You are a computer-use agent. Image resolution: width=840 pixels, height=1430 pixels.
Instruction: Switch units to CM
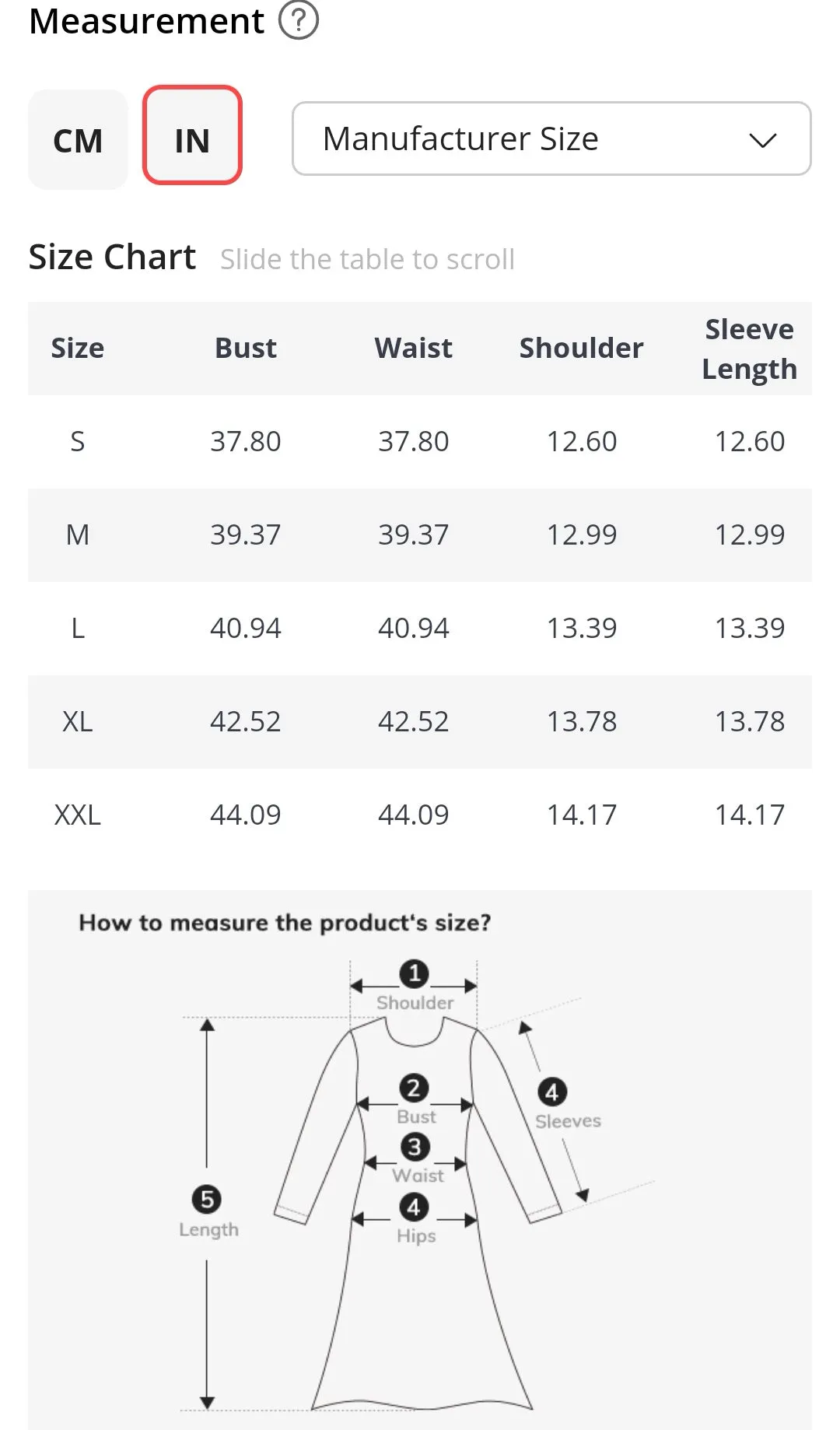click(x=78, y=140)
